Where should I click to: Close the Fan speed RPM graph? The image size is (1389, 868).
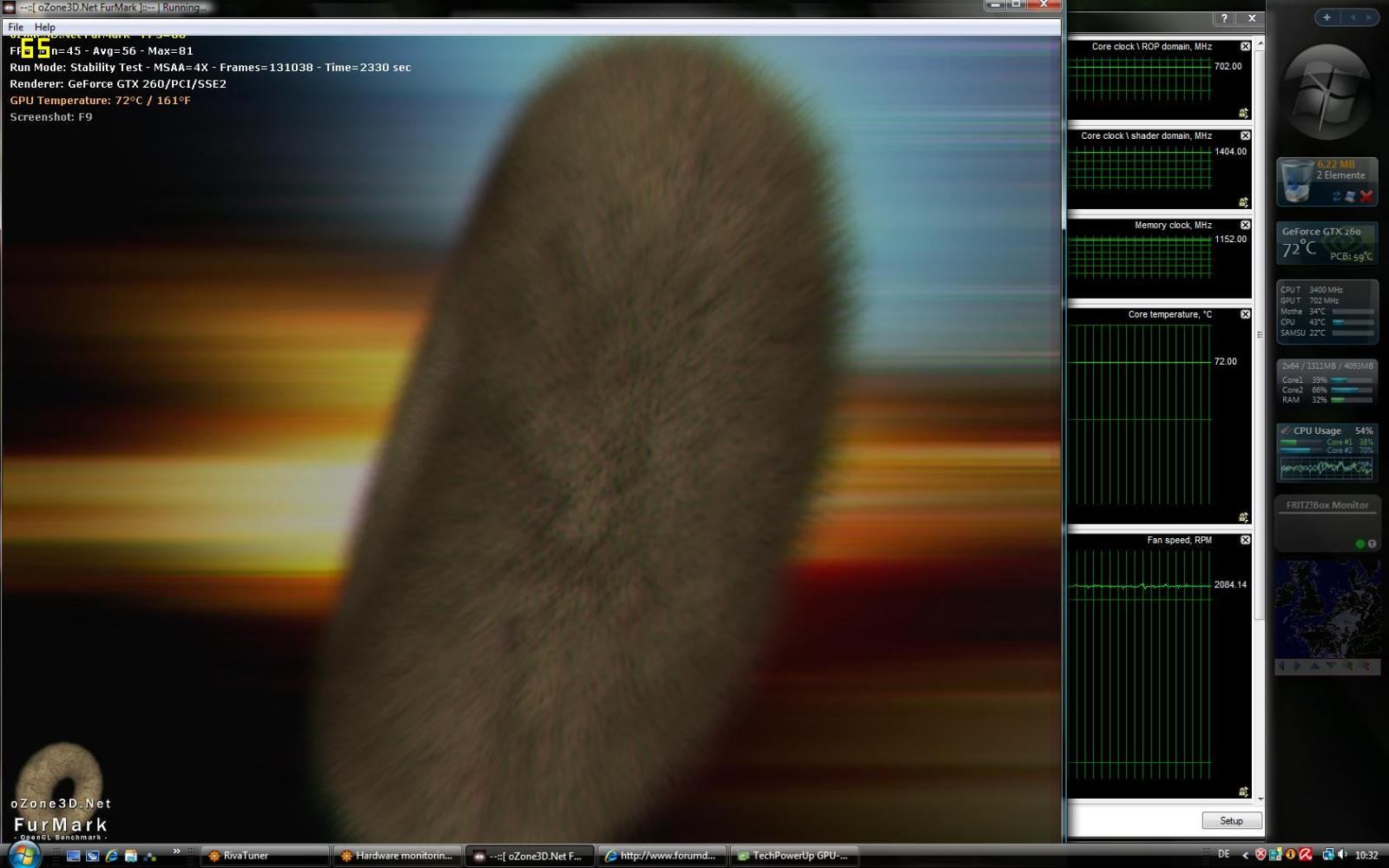(x=1245, y=540)
